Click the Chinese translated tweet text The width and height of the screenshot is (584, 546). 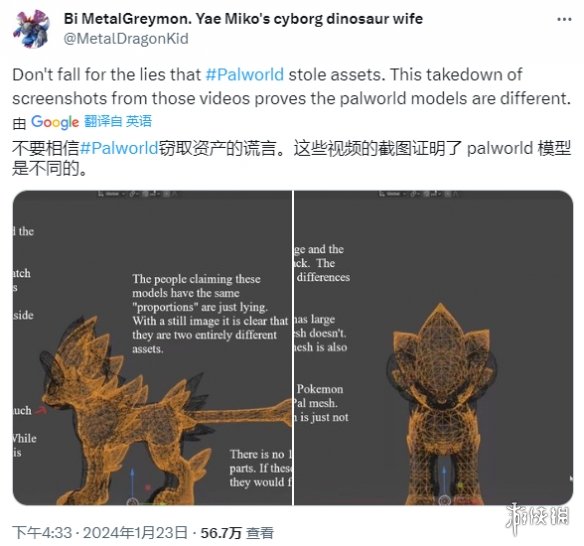[291, 158]
